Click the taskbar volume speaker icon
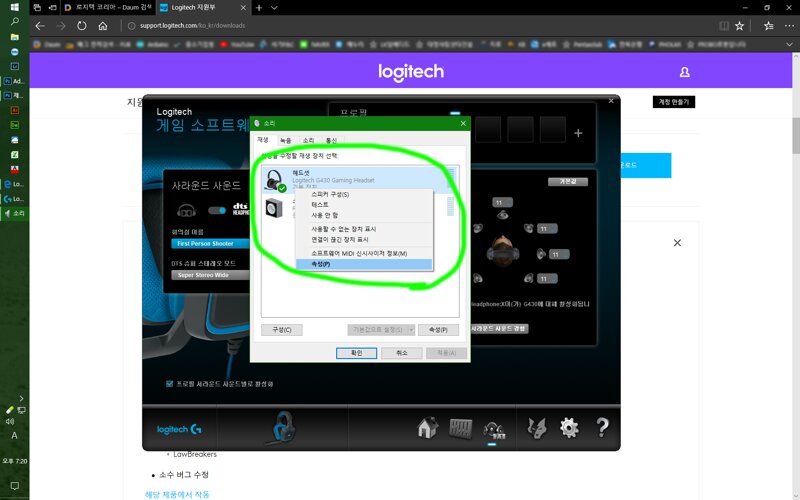Image resolution: width=800 pixels, height=500 pixels. pos(9,421)
